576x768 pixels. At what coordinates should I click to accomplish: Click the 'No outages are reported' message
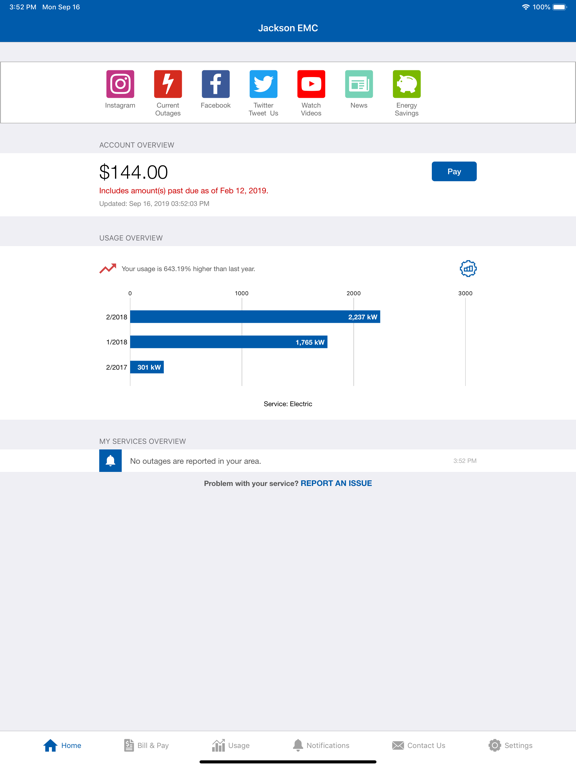(x=195, y=461)
